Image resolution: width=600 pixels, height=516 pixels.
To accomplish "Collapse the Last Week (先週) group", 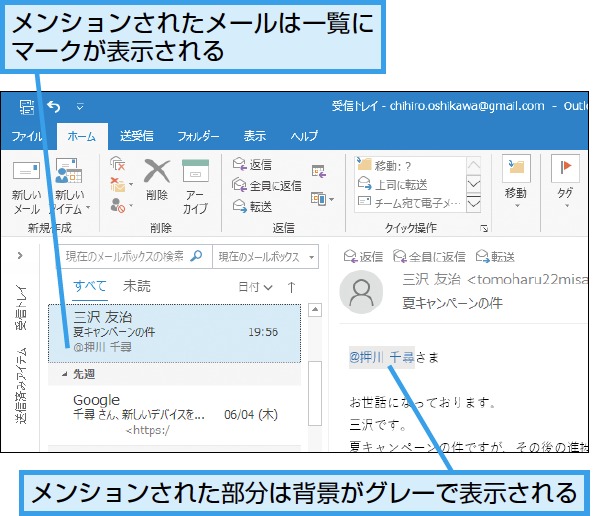I will coord(64,374).
